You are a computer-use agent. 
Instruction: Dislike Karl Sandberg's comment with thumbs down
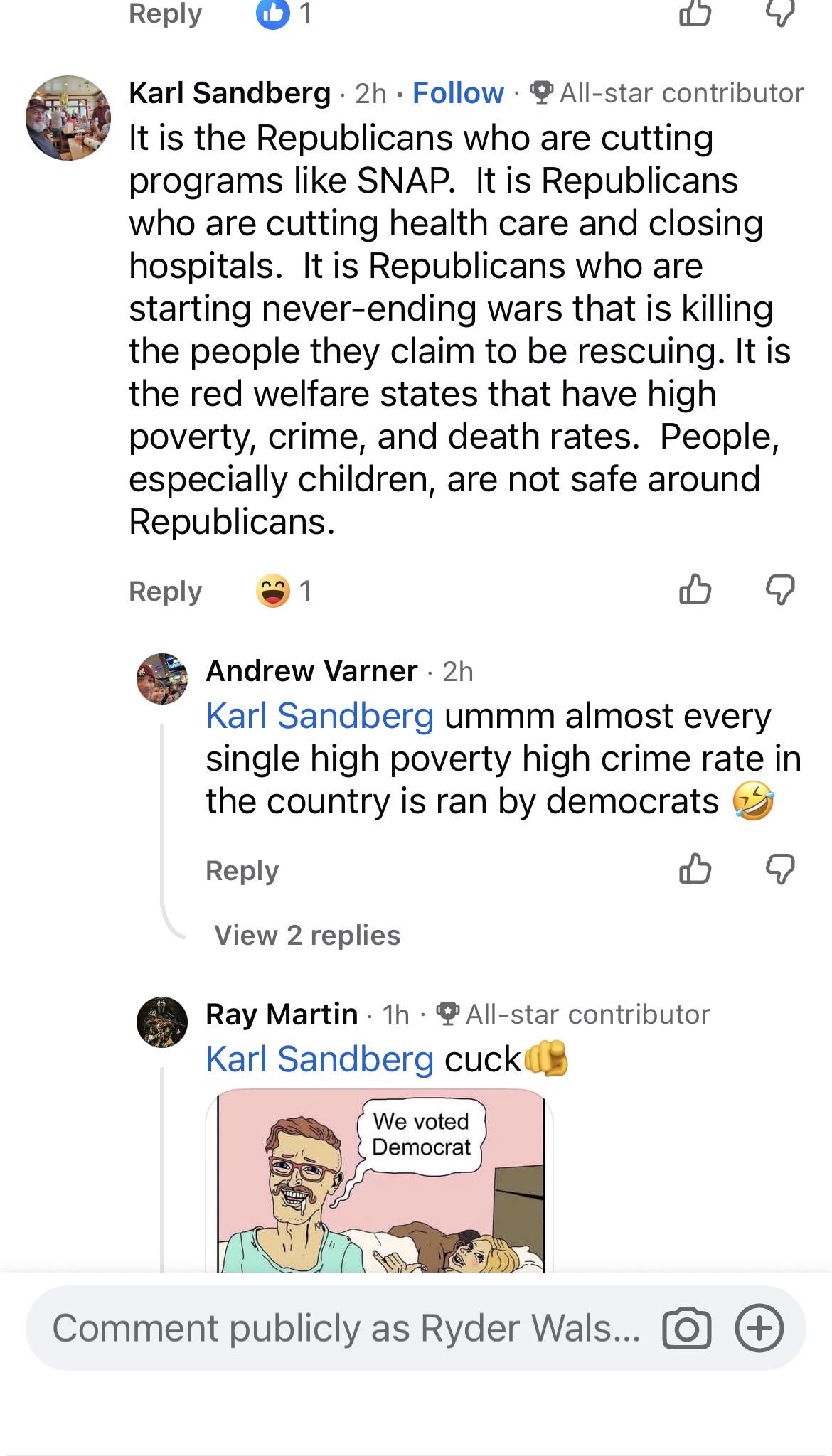pyautogui.click(x=780, y=590)
